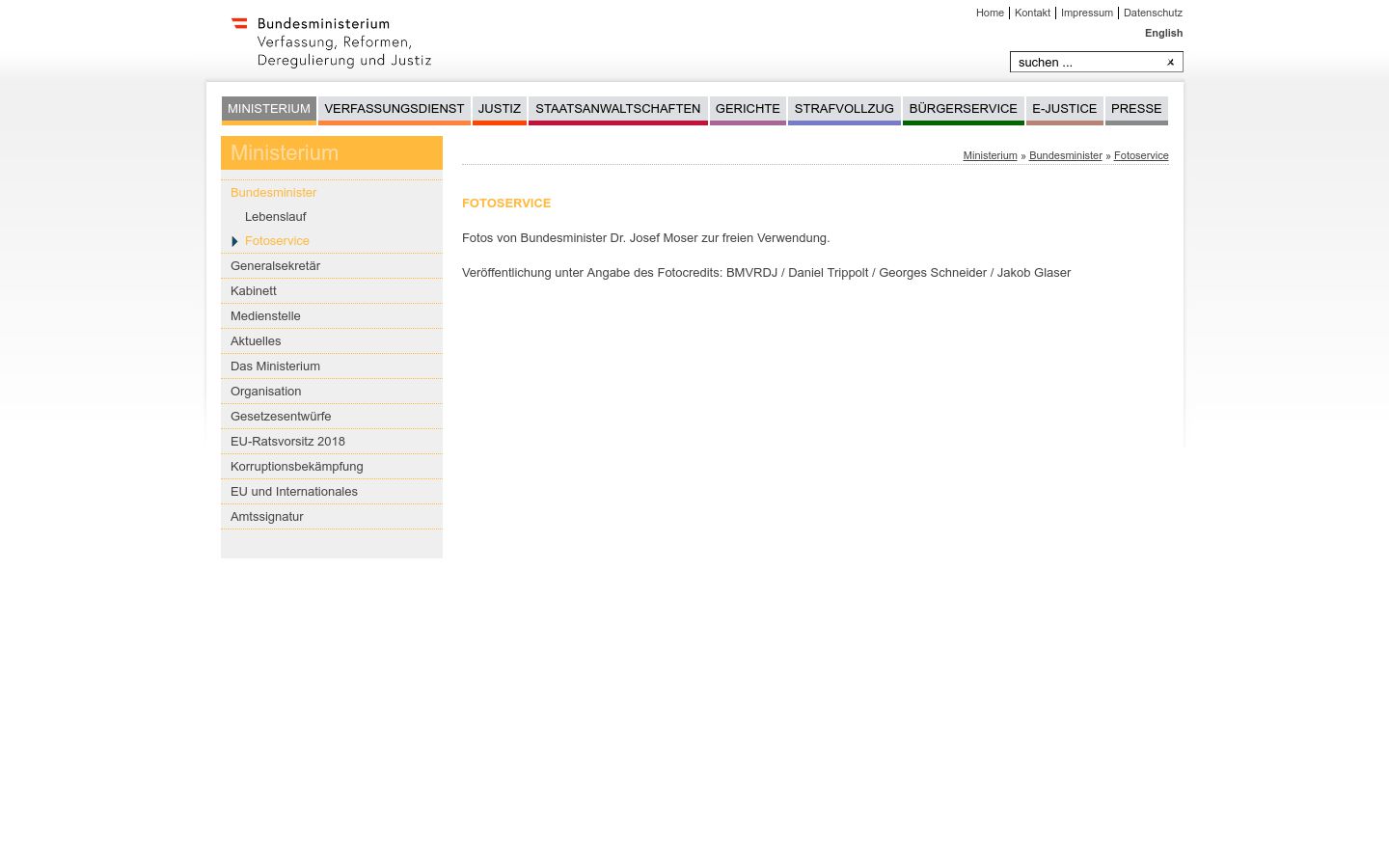Screen dimensions: 1389x868
Task: Open Amtssignatur in the sidebar
Action: coord(332,517)
